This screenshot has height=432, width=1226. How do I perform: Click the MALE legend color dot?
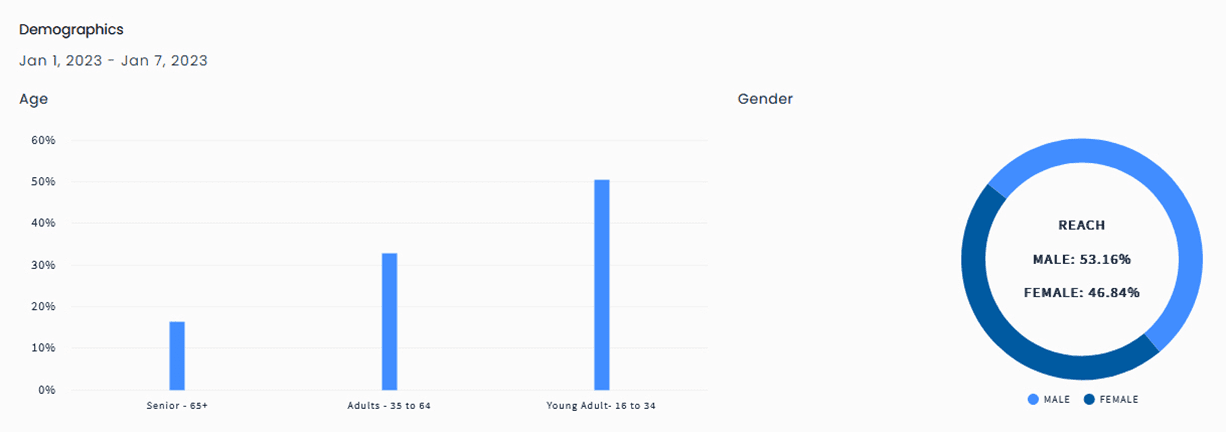point(1033,399)
